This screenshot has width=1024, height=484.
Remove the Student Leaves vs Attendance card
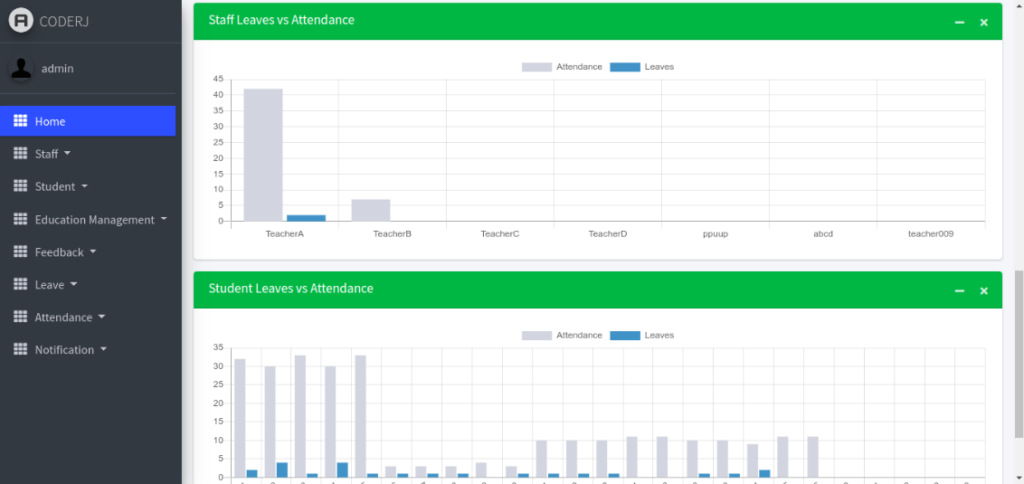click(984, 291)
